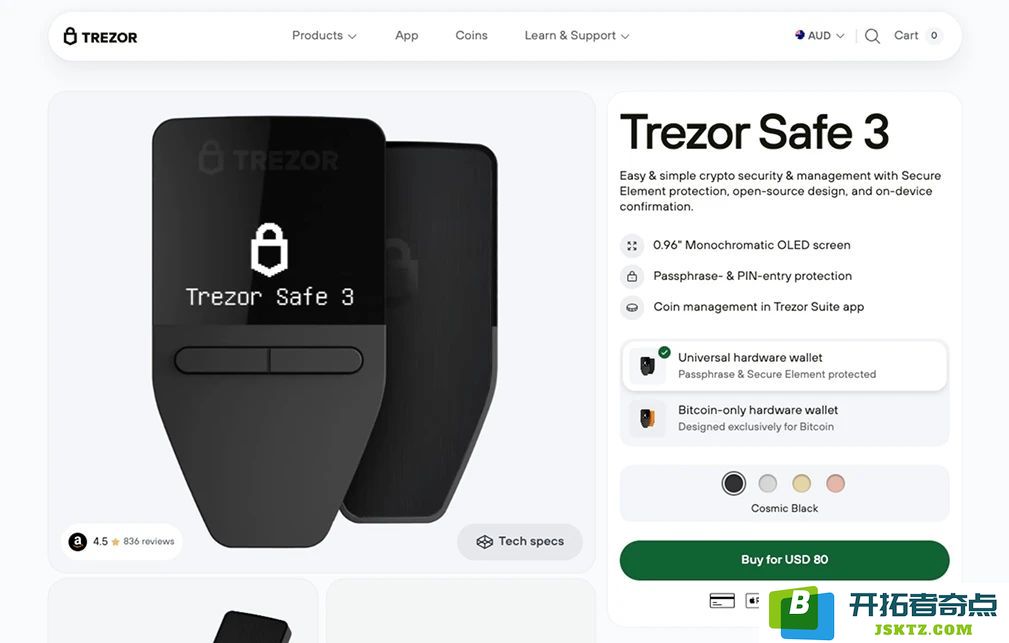Viewport: 1009px width, 643px height.
Task: Click the passphrase lock feature icon
Action: (x=632, y=276)
